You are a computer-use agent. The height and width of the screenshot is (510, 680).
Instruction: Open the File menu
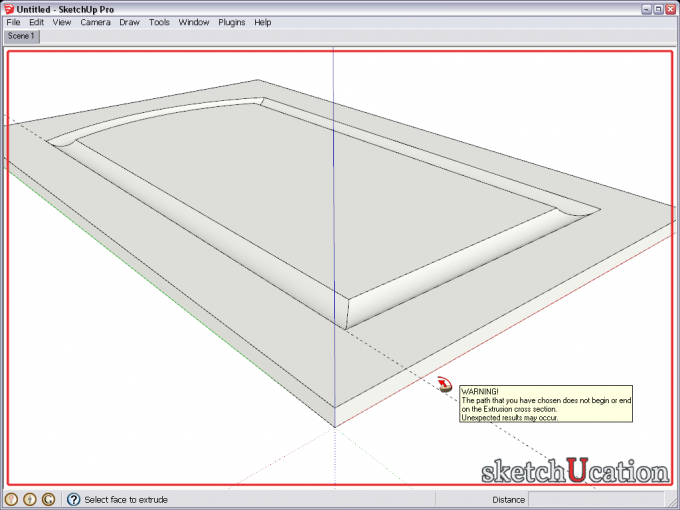point(13,22)
